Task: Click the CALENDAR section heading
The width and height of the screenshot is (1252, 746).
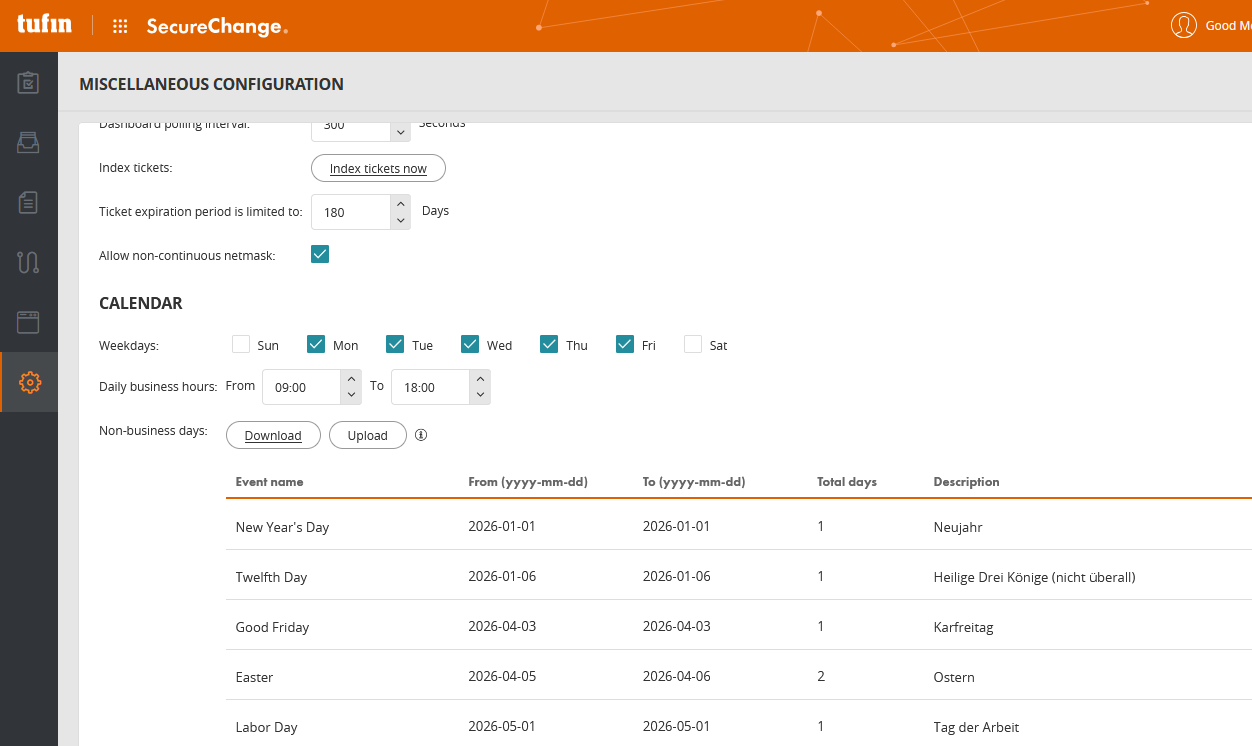Action: 141,303
